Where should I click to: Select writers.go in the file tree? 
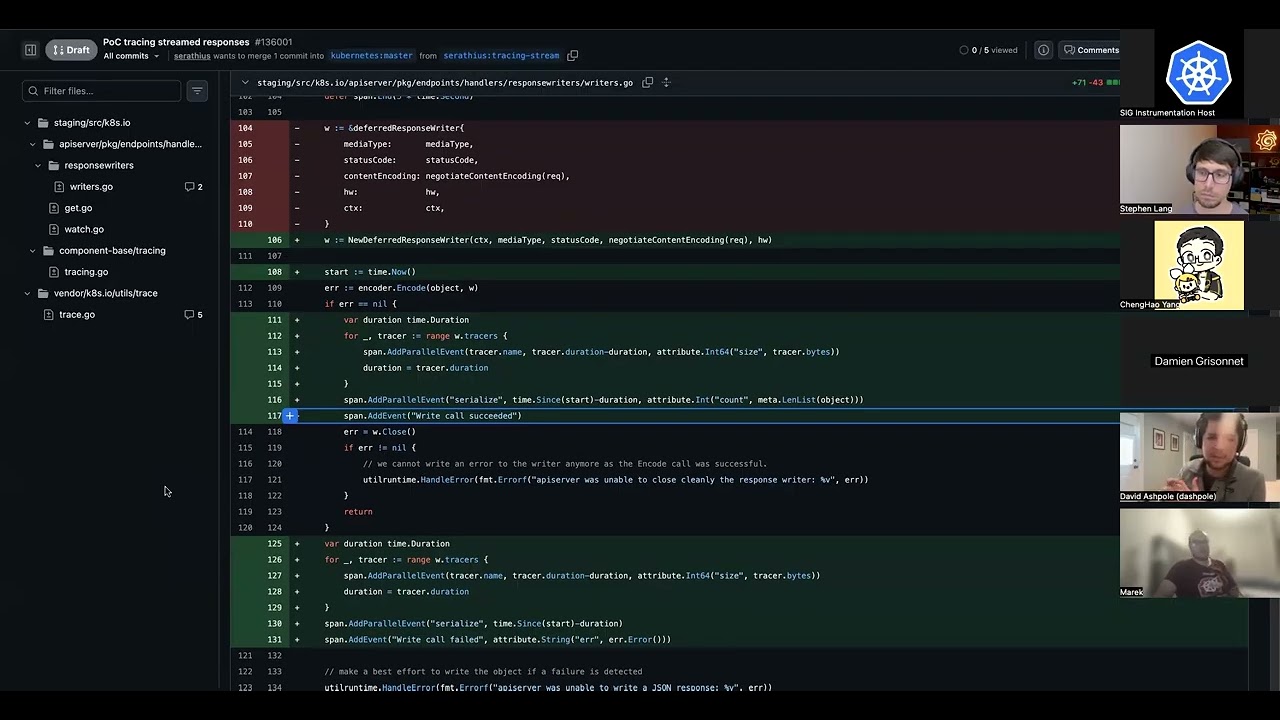91,187
